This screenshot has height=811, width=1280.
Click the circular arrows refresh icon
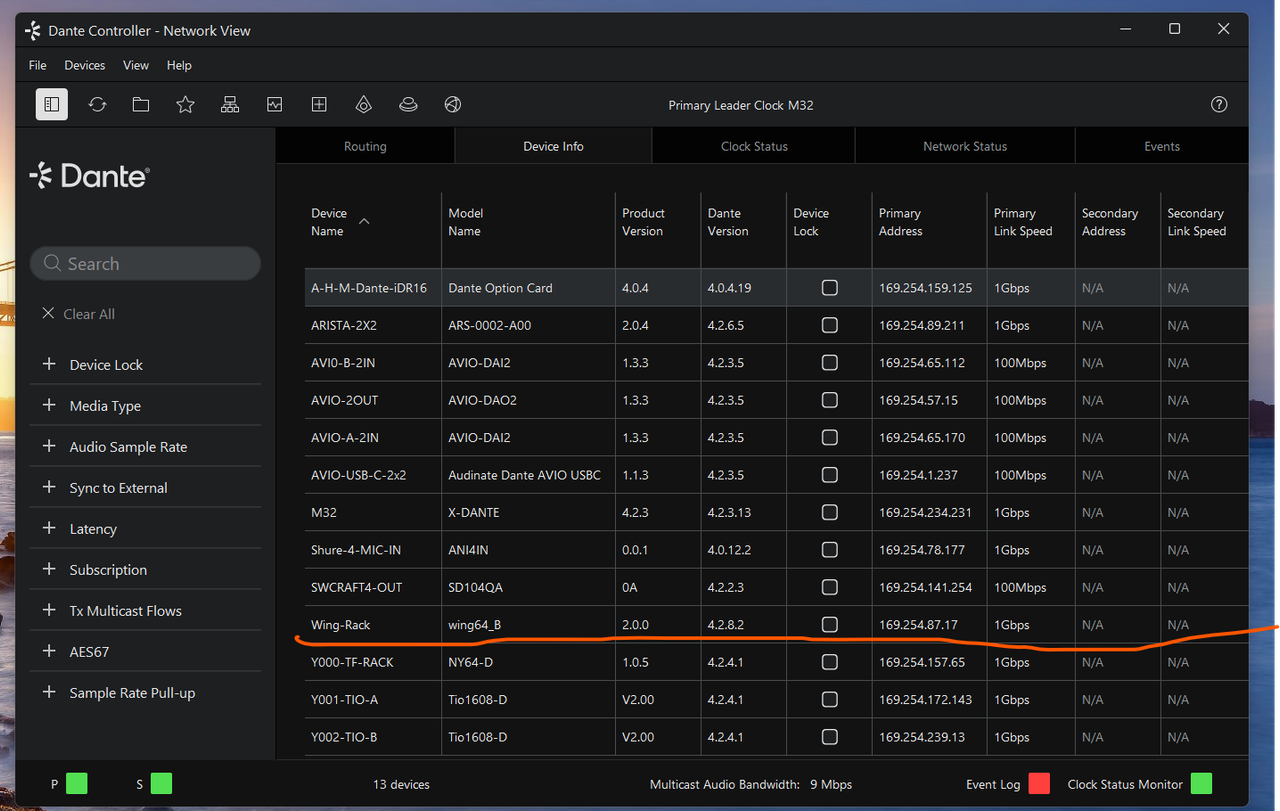point(97,104)
